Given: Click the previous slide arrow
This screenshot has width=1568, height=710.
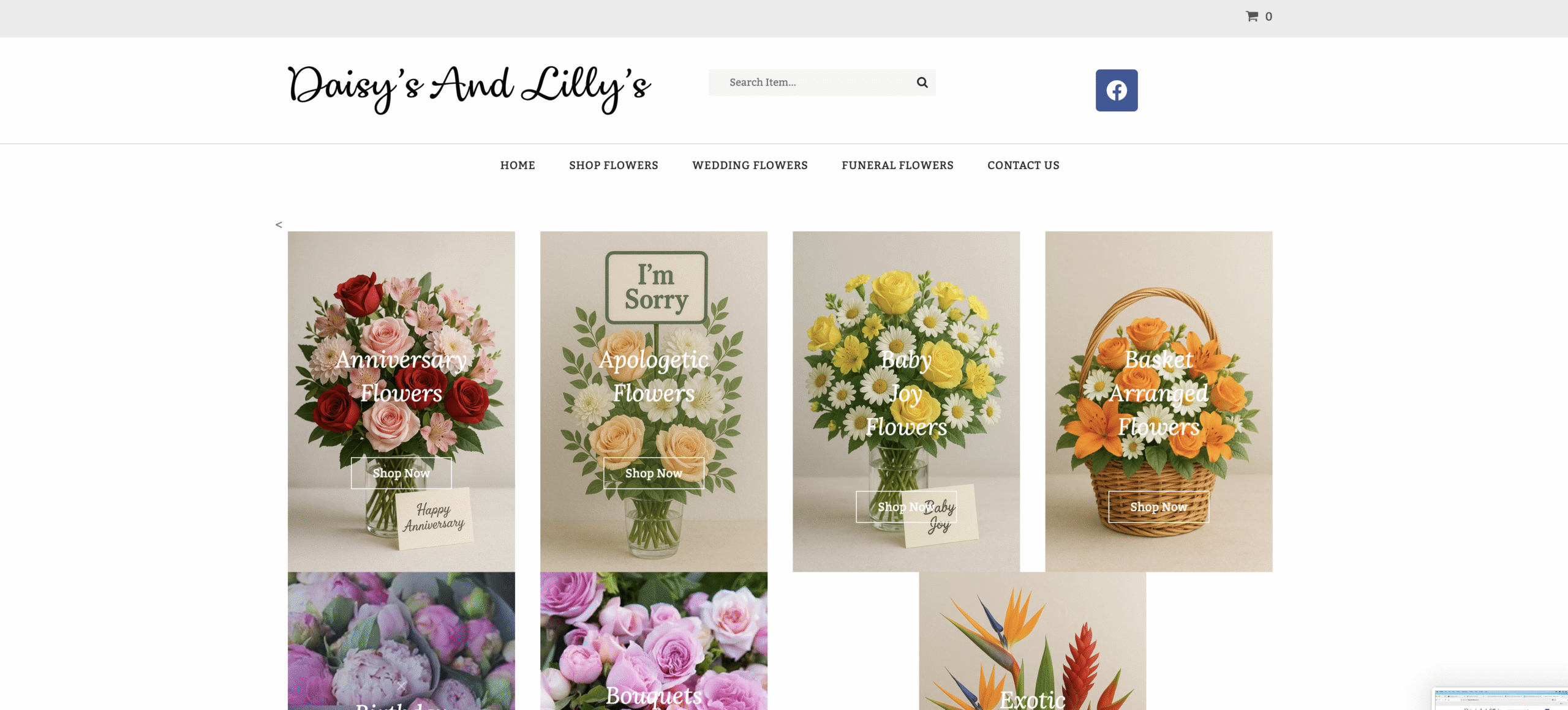Looking at the screenshot, I should click(x=279, y=225).
